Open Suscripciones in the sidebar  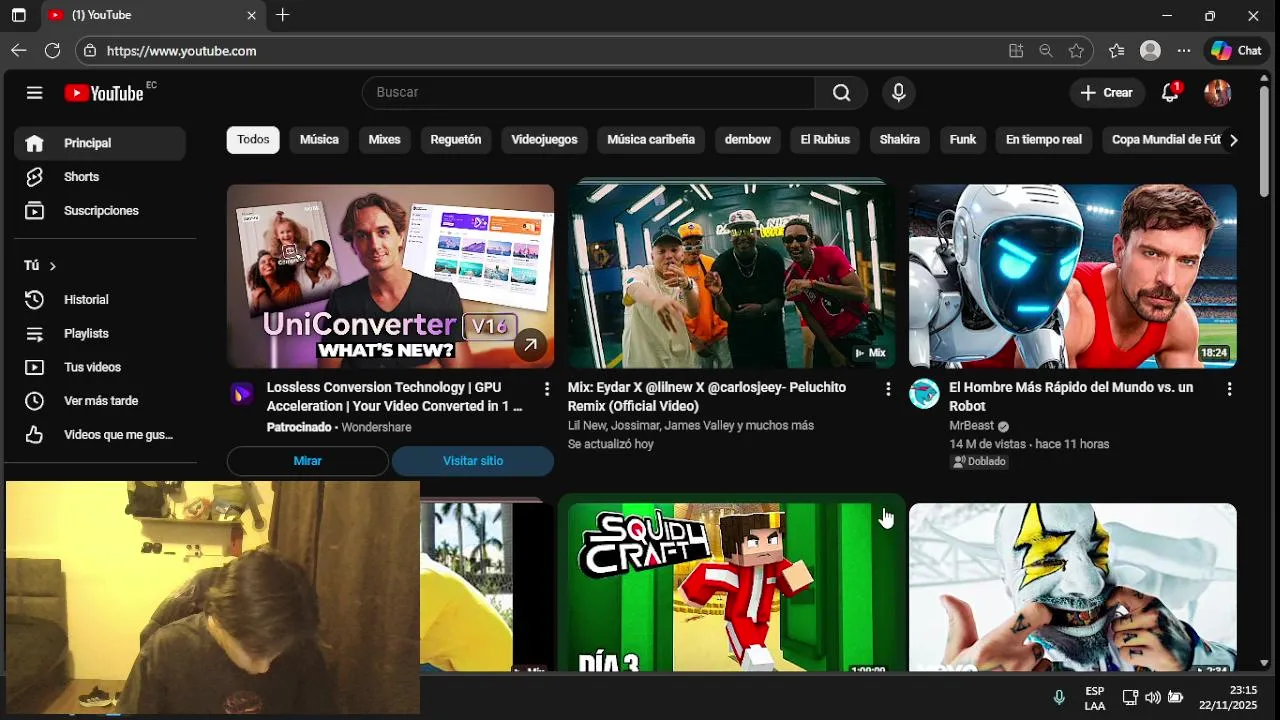pos(100,211)
